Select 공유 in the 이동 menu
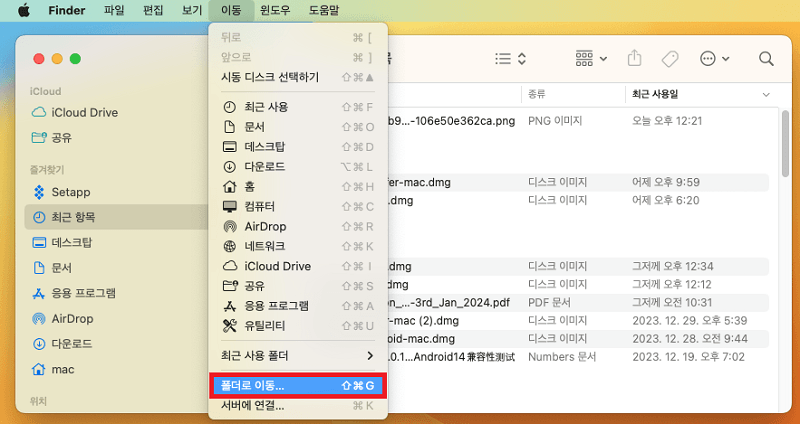 298,286
